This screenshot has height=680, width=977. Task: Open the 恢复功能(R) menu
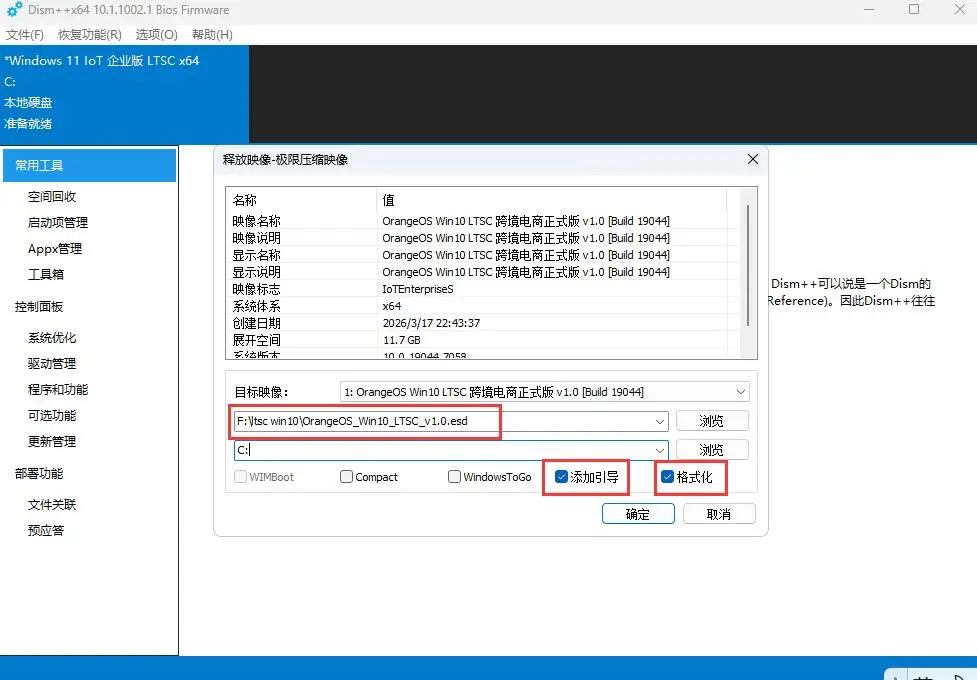click(x=90, y=34)
